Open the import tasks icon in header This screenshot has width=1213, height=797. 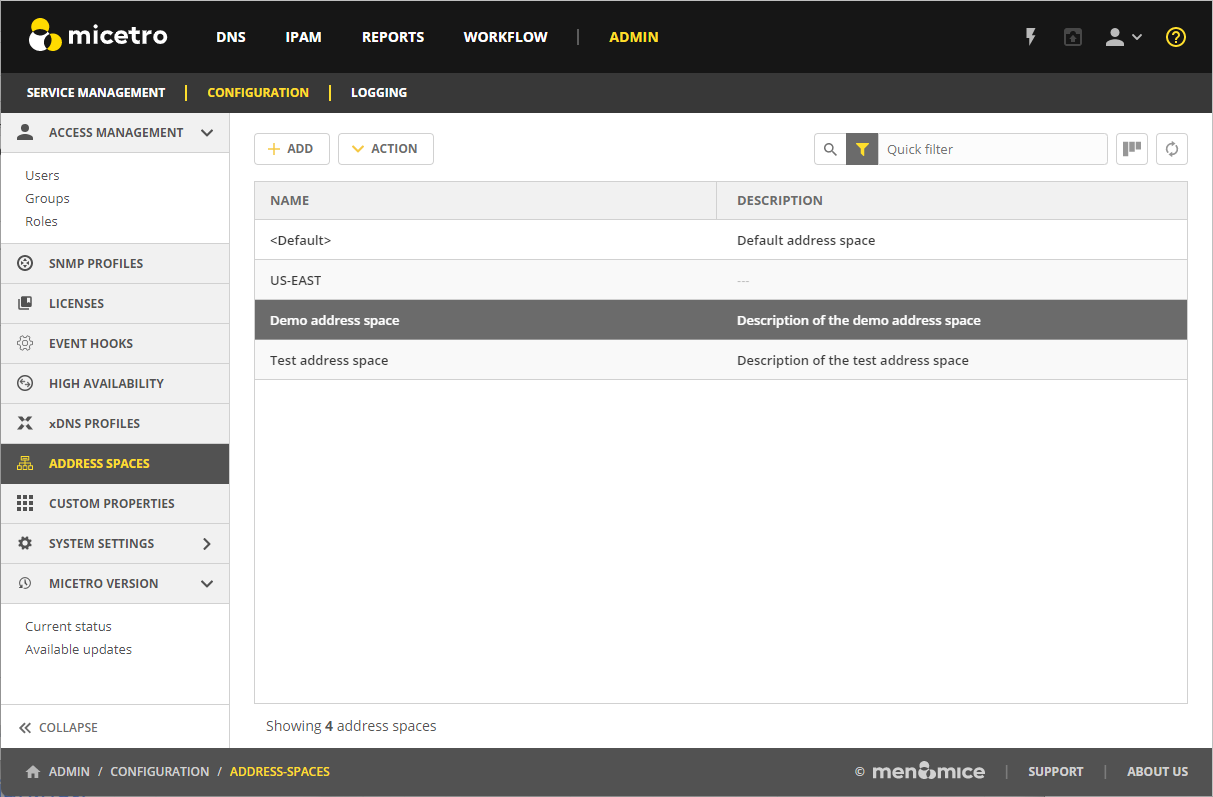[1073, 37]
